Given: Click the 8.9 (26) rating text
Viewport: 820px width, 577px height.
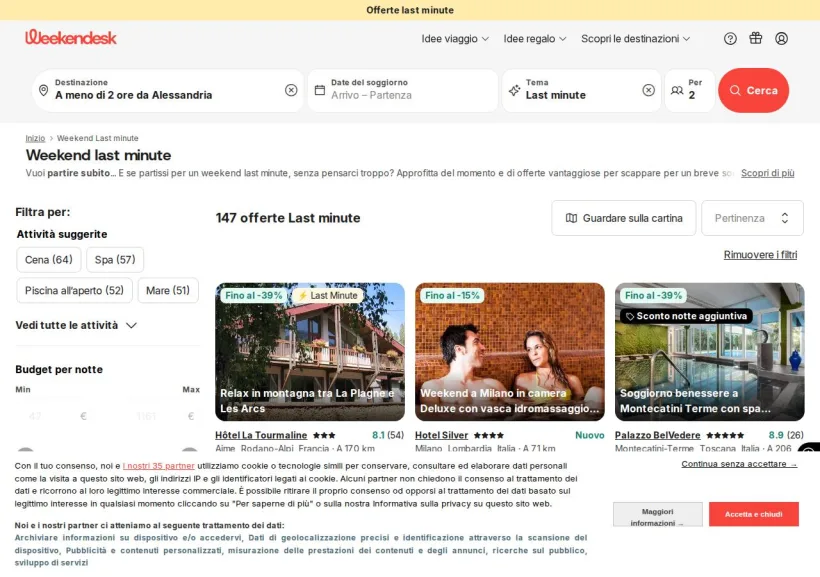Looking at the screenshot, I should 785,435.
